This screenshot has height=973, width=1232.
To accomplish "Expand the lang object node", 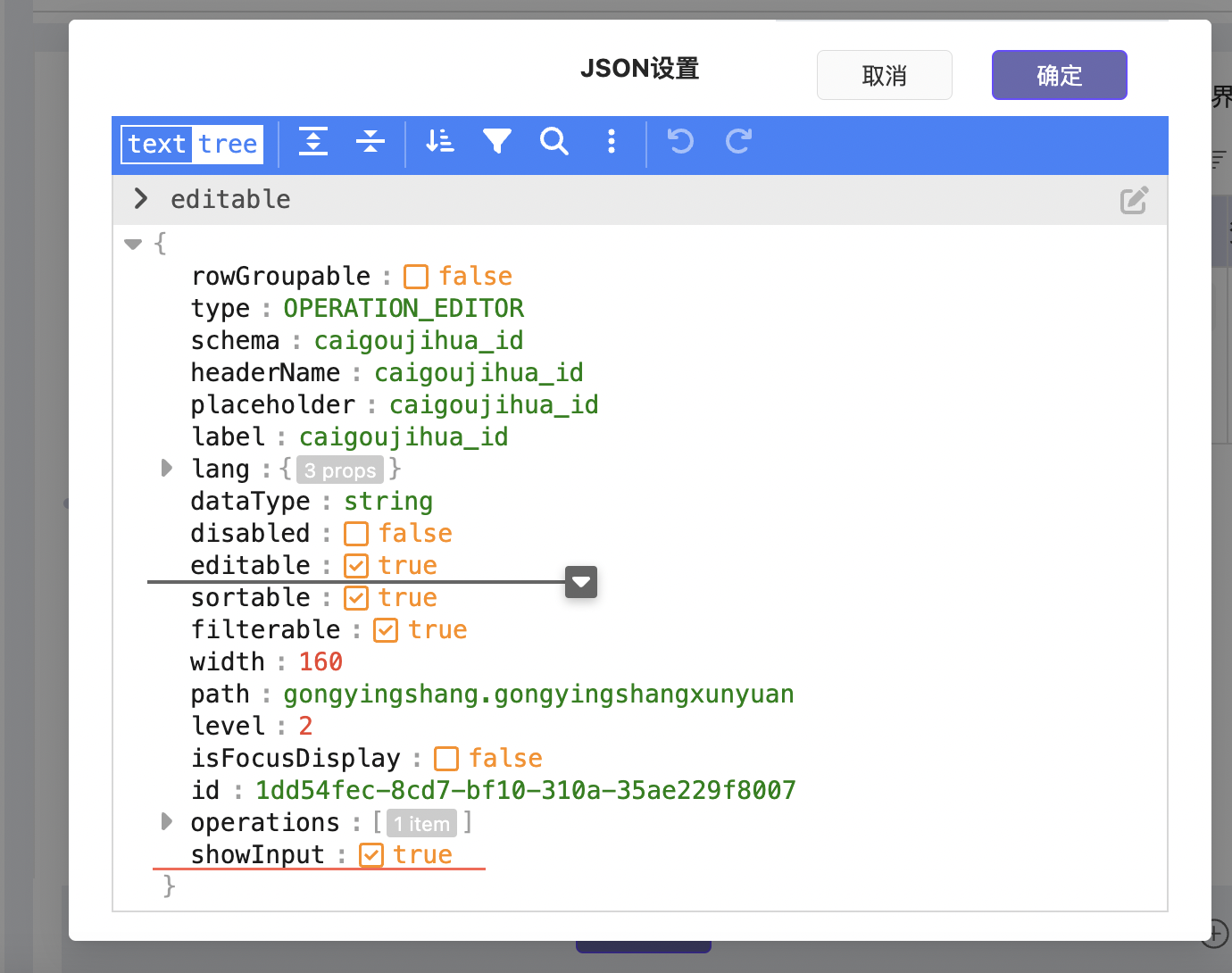I will [x=166, y=469].
